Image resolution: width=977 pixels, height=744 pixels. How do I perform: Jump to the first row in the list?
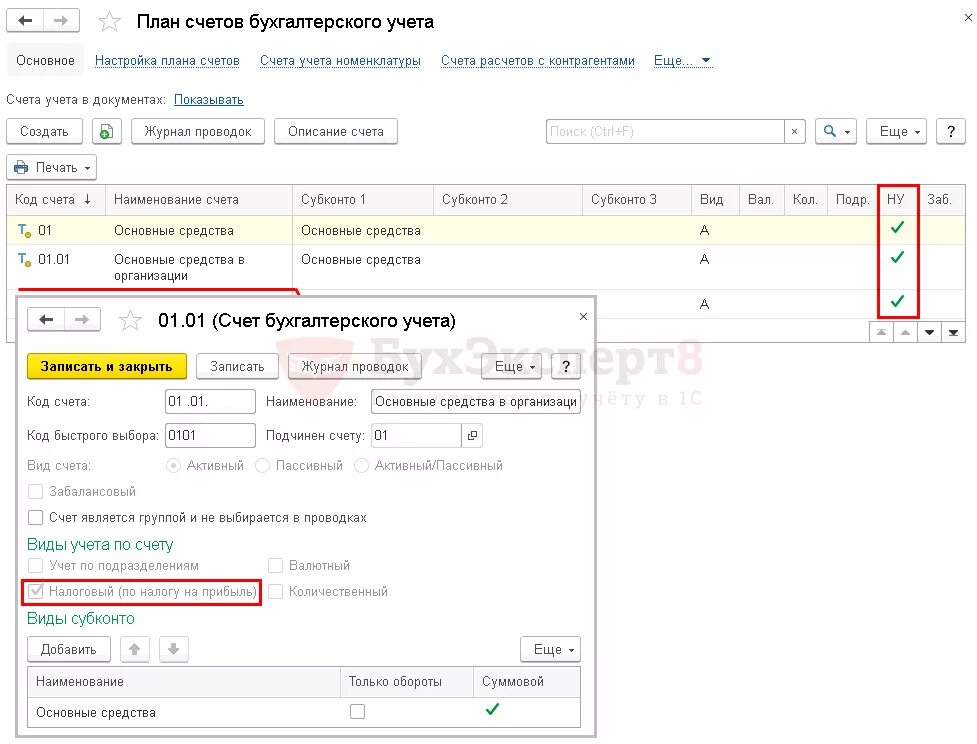pos(881,332)
